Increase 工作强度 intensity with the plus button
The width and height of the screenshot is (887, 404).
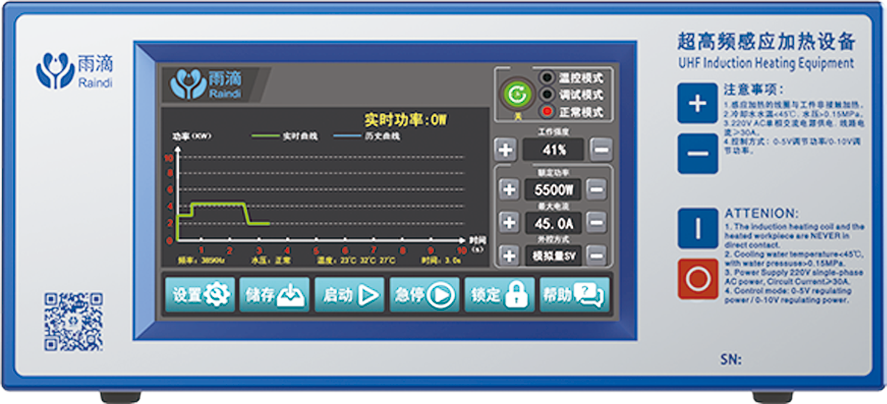[x=506, y=150]
